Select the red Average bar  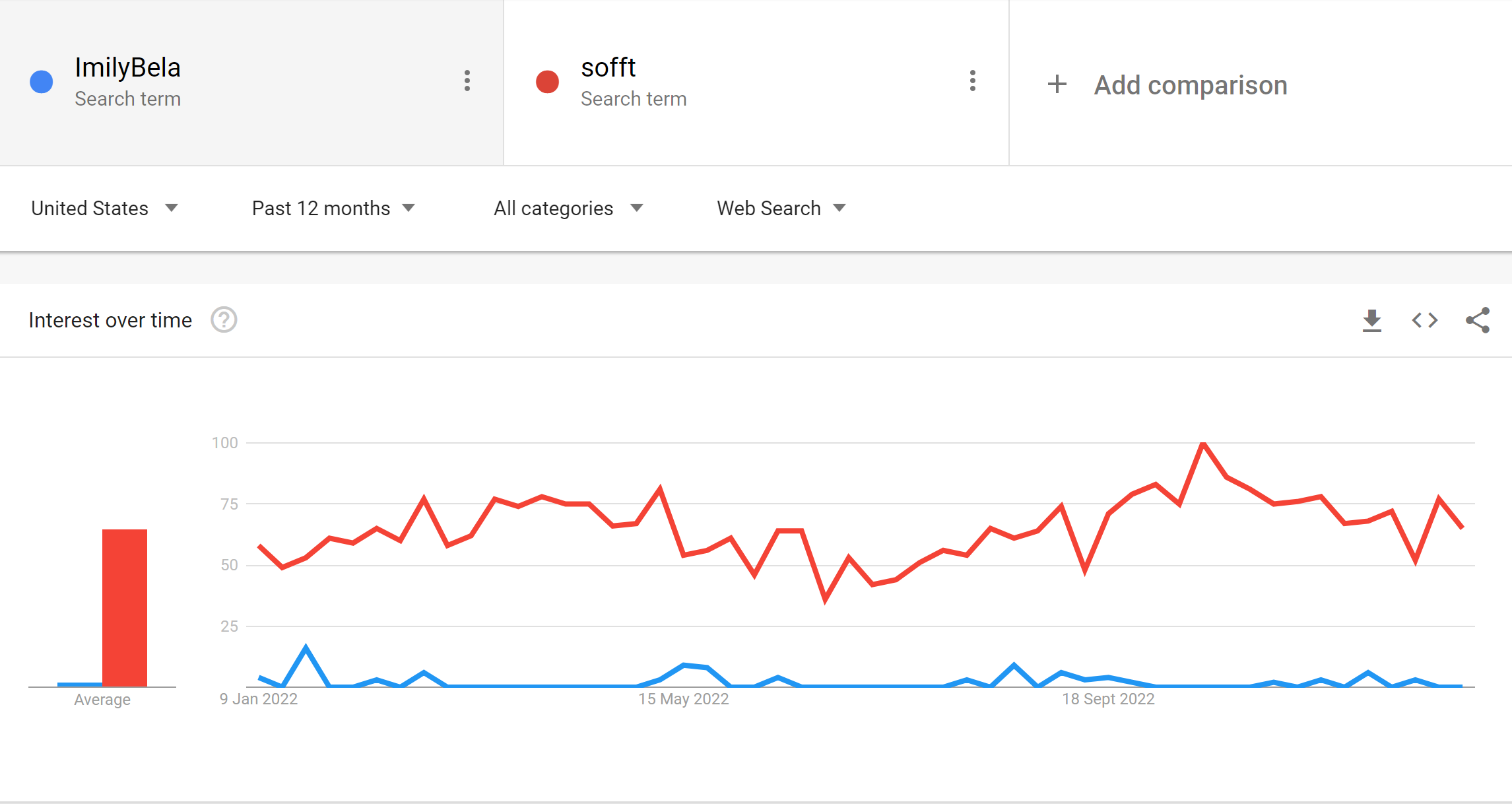tap(125, 607)
